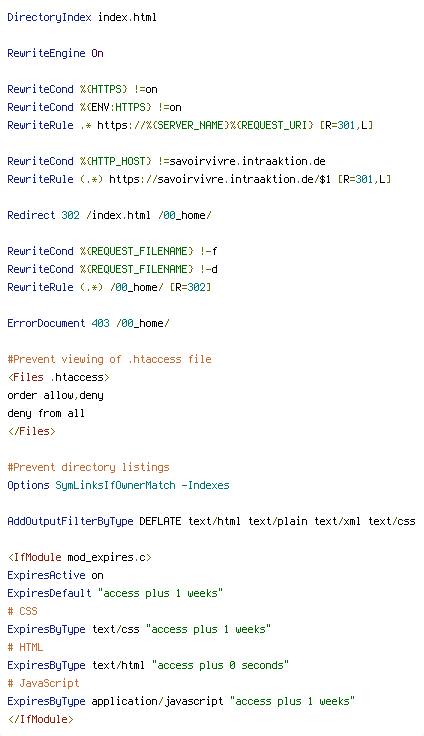This screenshot has width=424, height=736.
Task: Click the !-d flag of REQUEST_FILENAME condition
Action: [x=208, y=269]
